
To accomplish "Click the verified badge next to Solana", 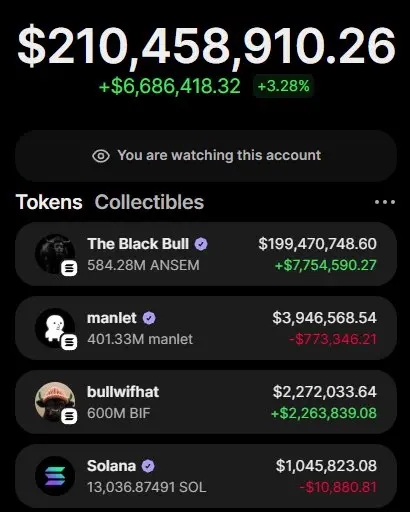I will 148,466.
